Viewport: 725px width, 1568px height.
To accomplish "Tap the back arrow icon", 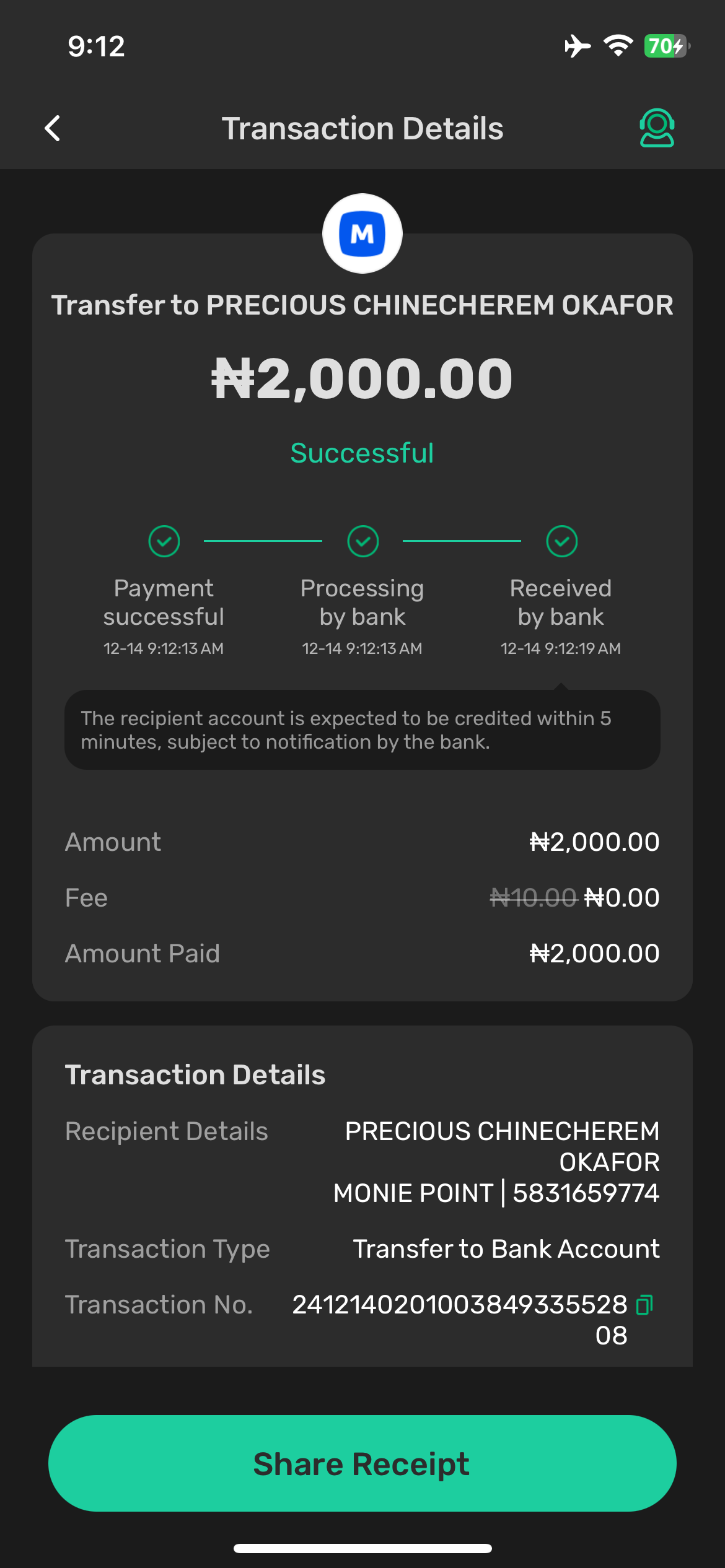I will tap(53, 128).
